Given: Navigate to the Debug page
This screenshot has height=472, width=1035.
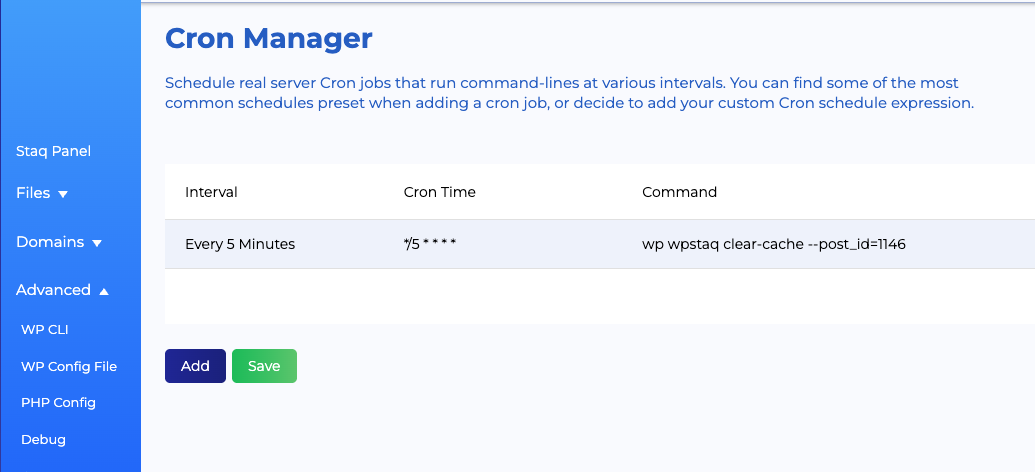Looking at the screenshot, I should pyautogui.click(x=43, y=439).
